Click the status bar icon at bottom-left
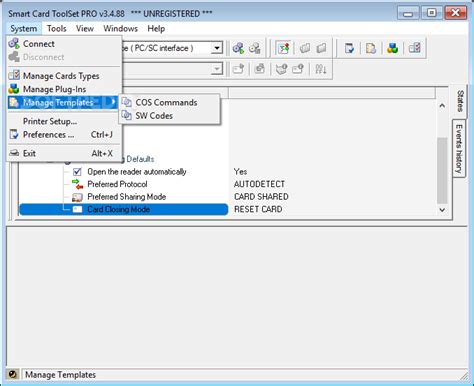 click(13, 374)
